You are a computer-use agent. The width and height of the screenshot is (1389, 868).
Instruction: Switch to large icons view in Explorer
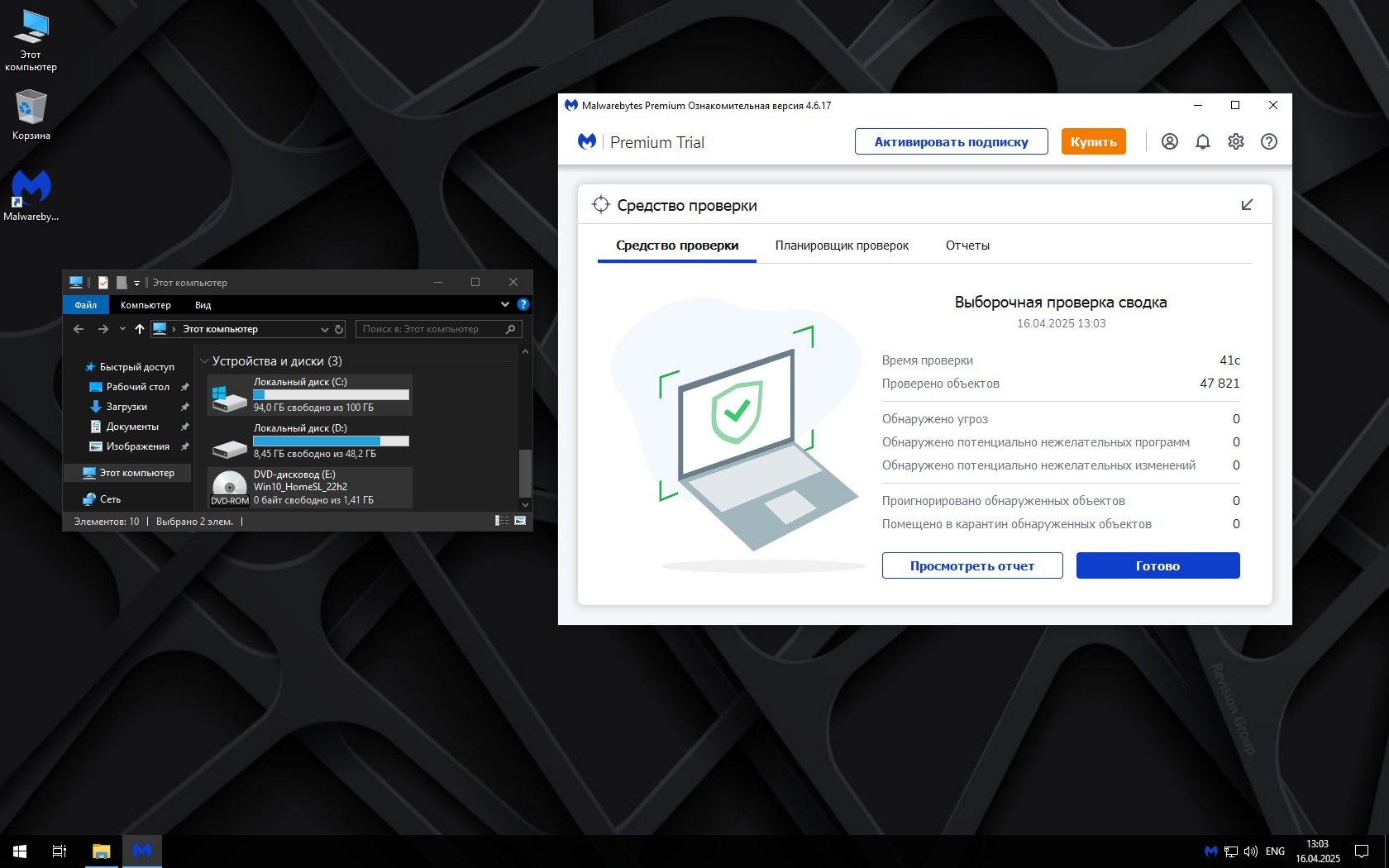[520, 521]
